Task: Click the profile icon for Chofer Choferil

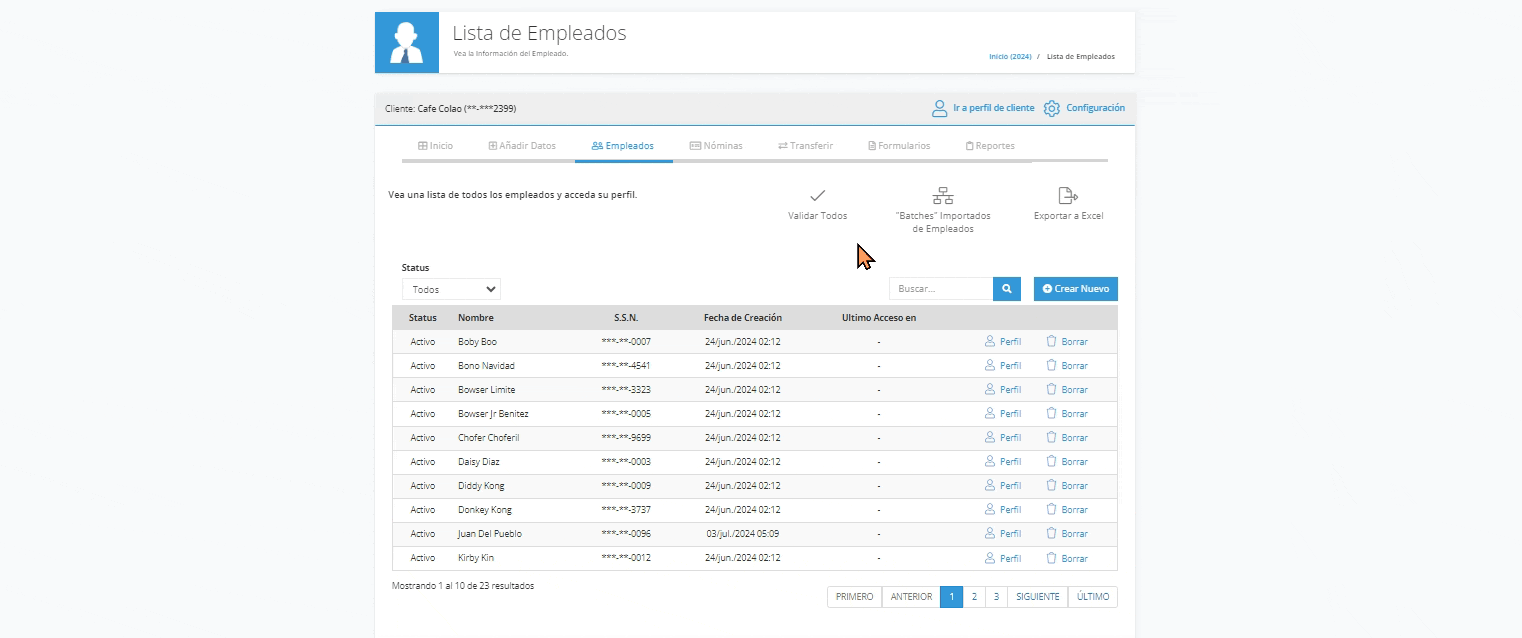Action: pyautogui.click(x=990, y=437)
